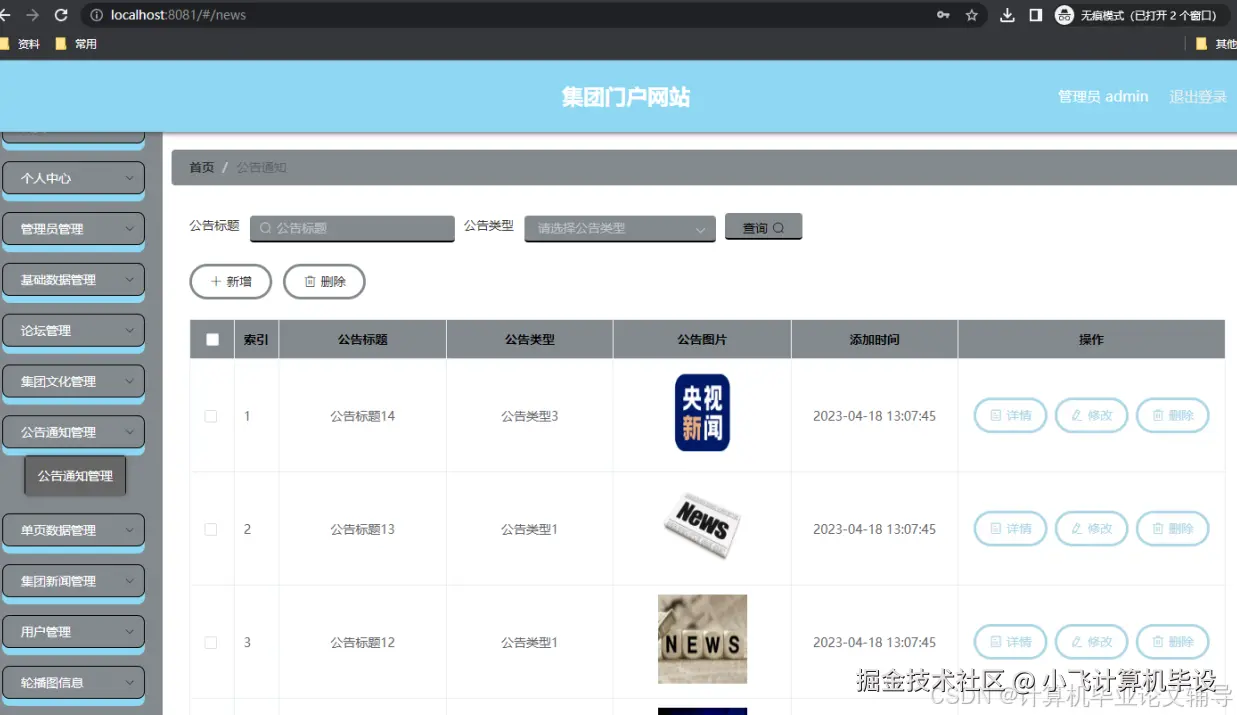The height and width of the screenshot is (715, 1237).
Task: Click 详情 document icon for 公告标题12
Action: pyautogui.click(x=996, y=641)
